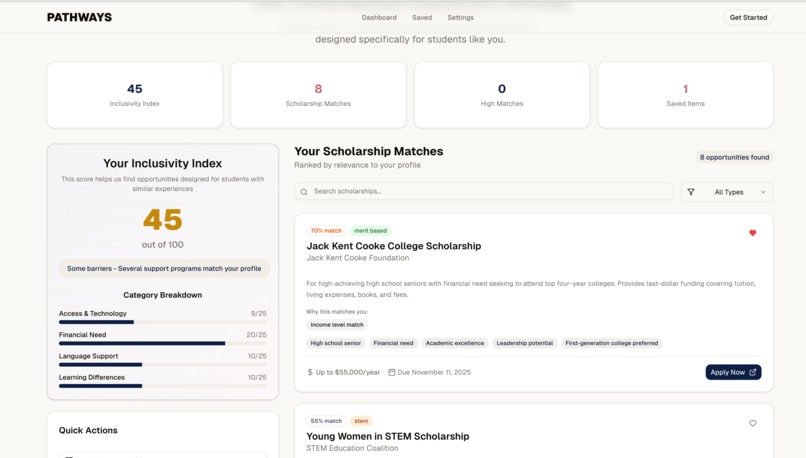The image size is (806, 458).
Task: Click the large 45 score number
Action: coord(162,220)
